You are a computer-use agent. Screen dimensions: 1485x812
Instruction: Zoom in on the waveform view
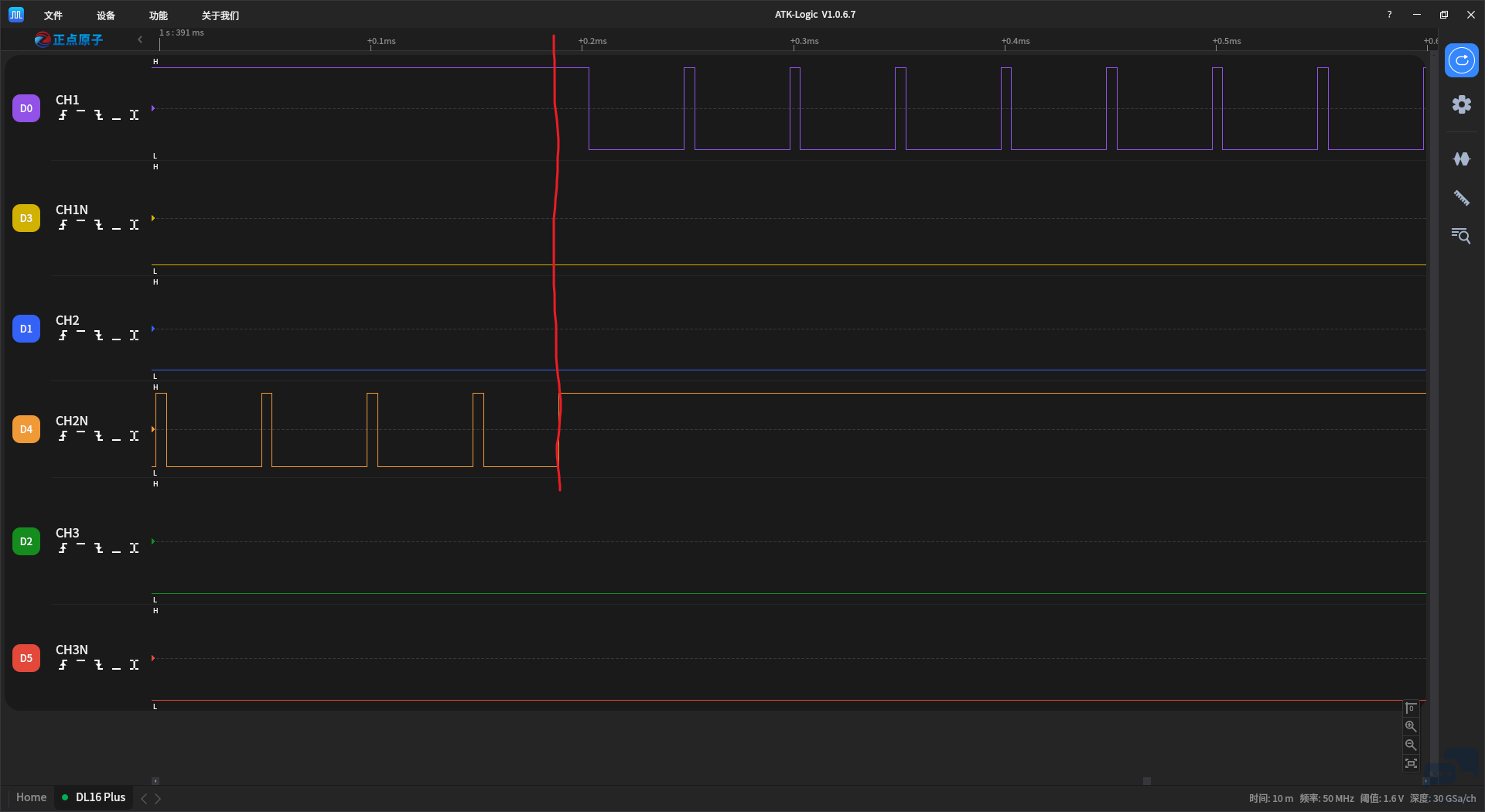(1411, 727)
